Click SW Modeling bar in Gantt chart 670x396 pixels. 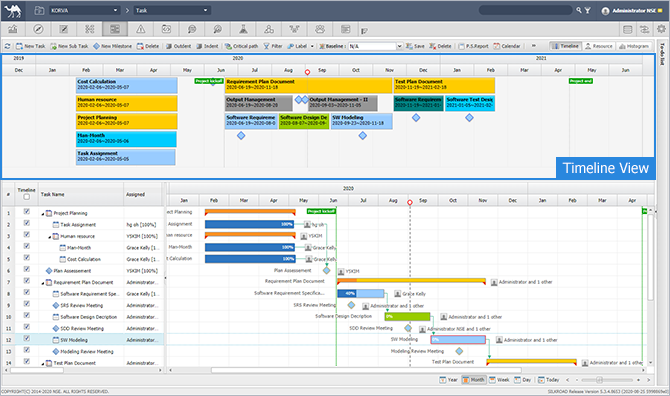point(458,340)
